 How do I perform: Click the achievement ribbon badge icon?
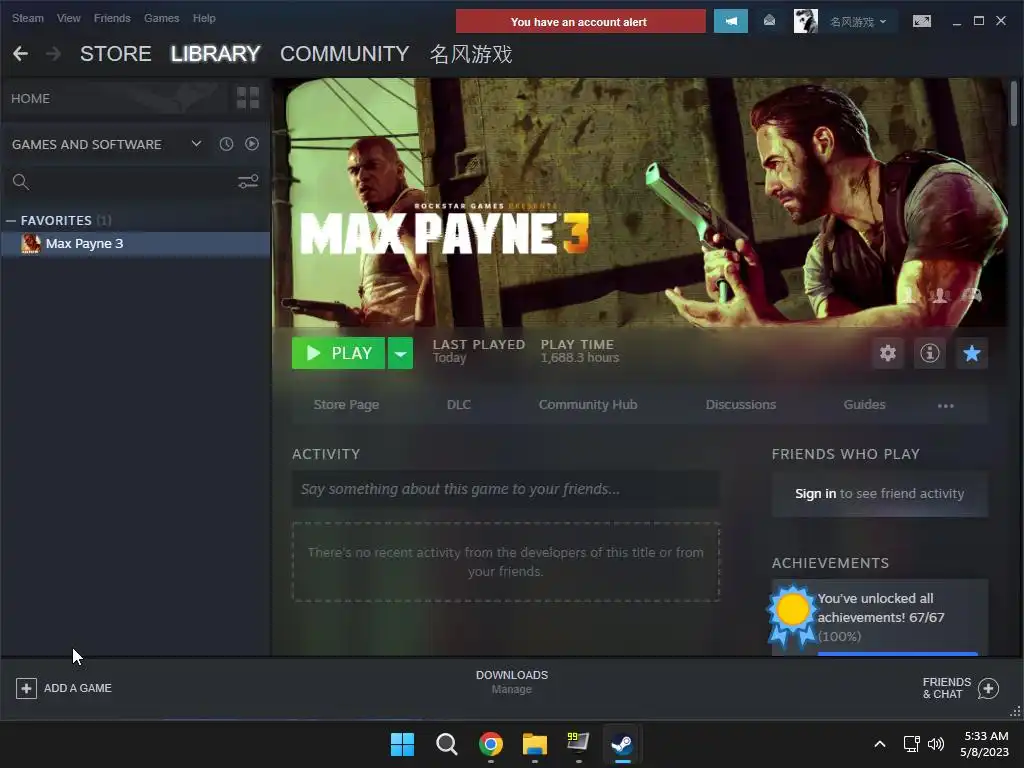792,614
